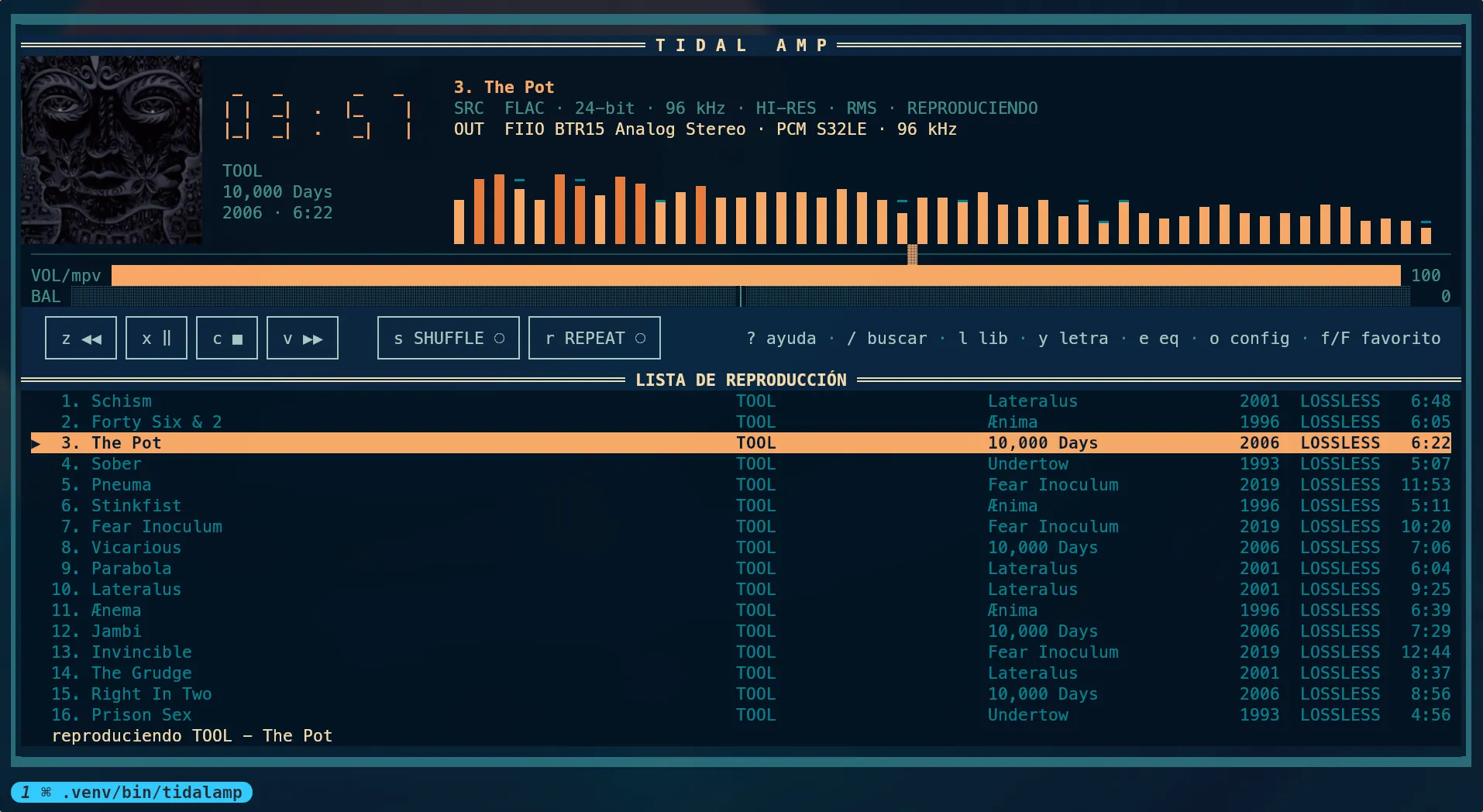Select track 11. Ænema
This screenshot has width=1483, height=812.
coord(741,611)
